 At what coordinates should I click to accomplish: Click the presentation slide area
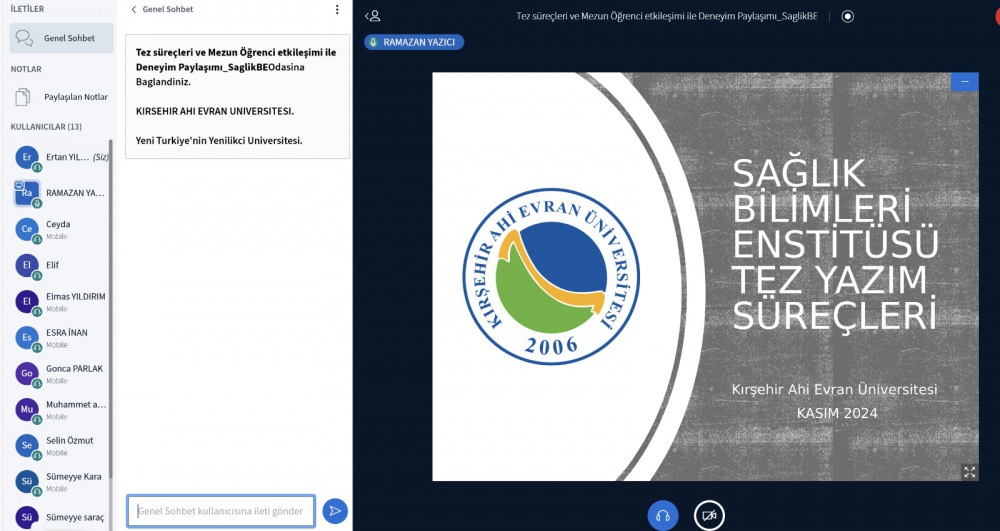[705, 277]
